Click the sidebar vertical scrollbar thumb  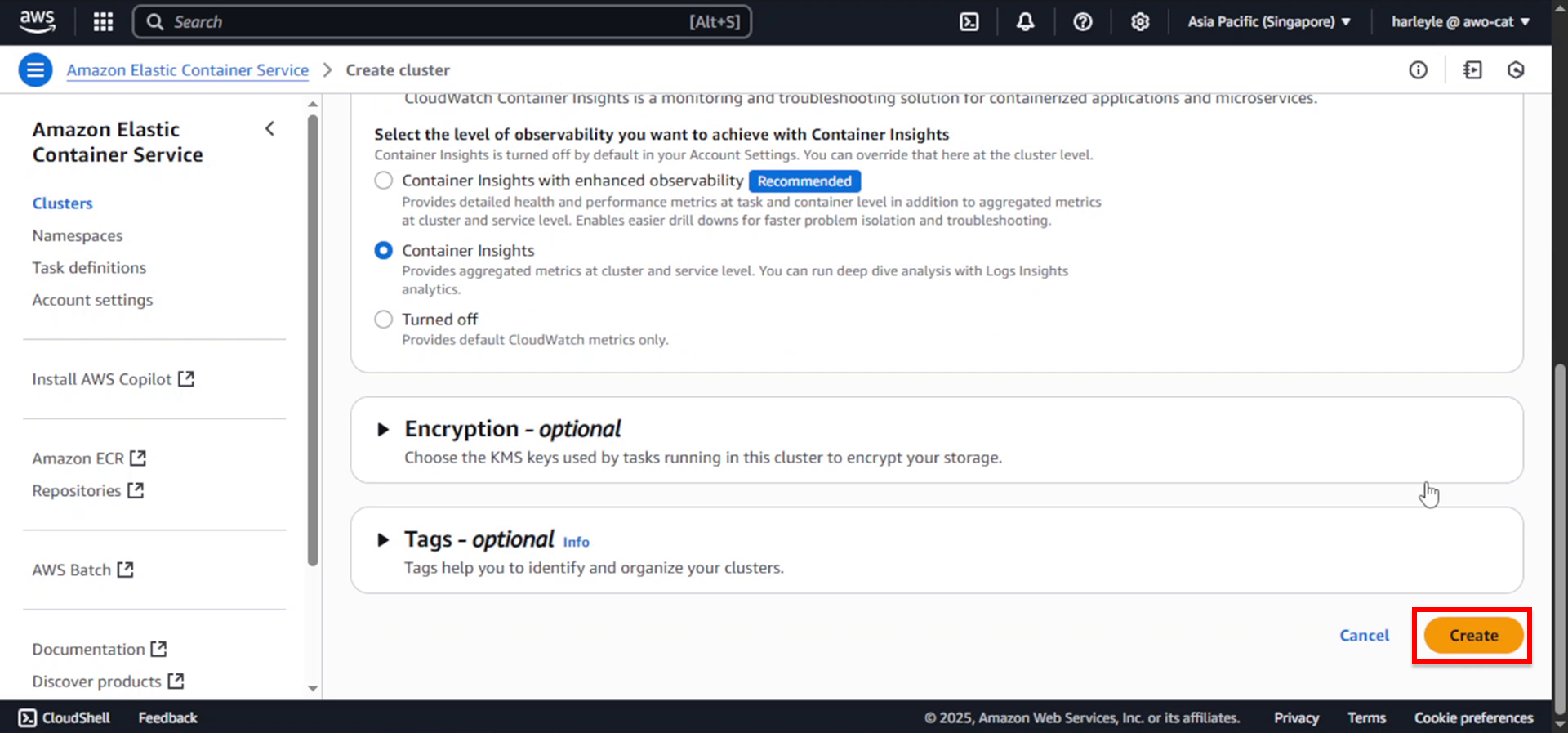[x=313, y=340]
